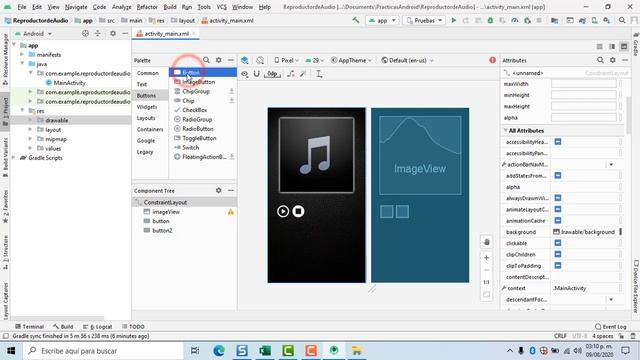Click the ImageView warning triangle icon
Screen dimensions: 640x360
pos(231,212)
